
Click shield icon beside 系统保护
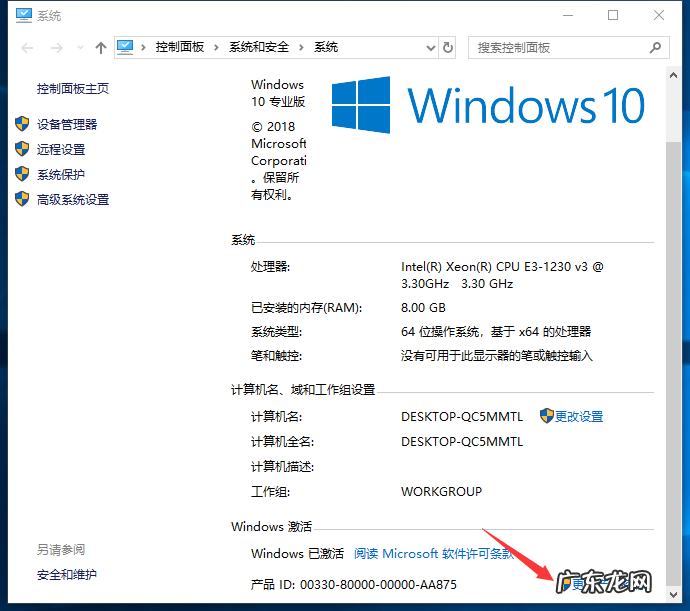(x=22, y=174)
